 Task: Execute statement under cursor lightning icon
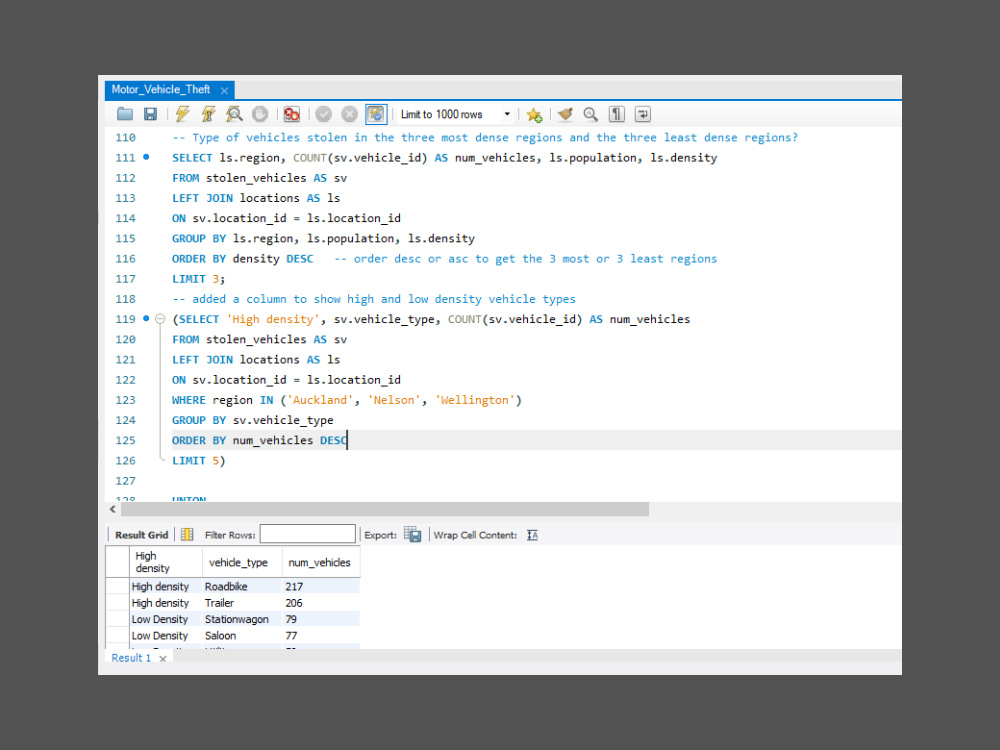[x=208, y=114]
